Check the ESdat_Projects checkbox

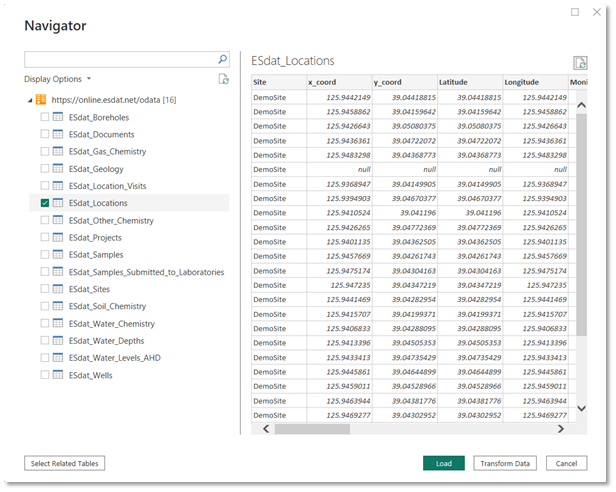point(45,237)
